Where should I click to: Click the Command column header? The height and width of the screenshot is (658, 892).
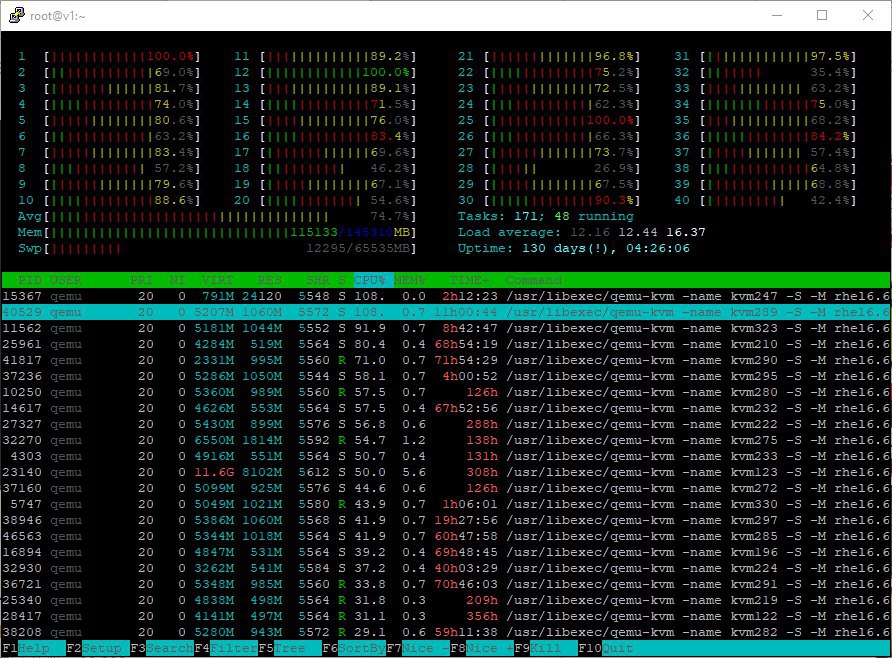(x=534, y=280)
